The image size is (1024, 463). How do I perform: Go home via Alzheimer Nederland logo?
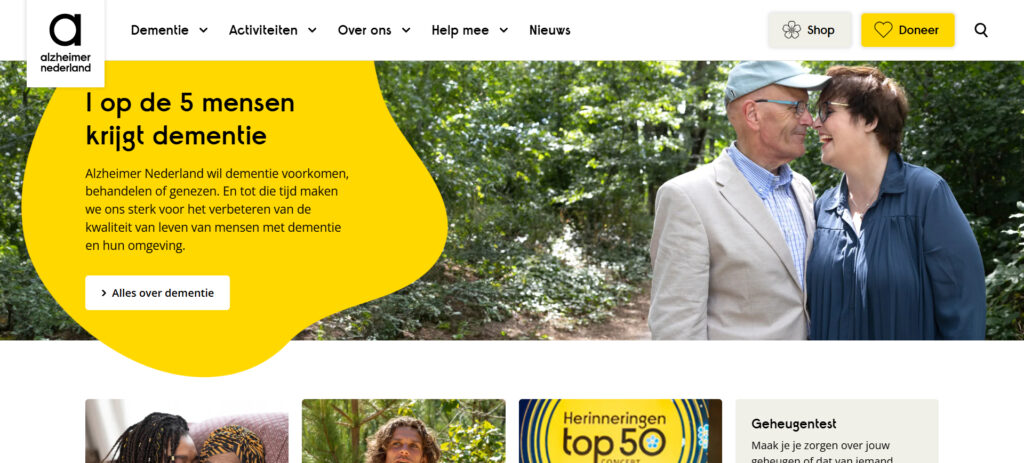pyautogui.click(x=65, y=43)
